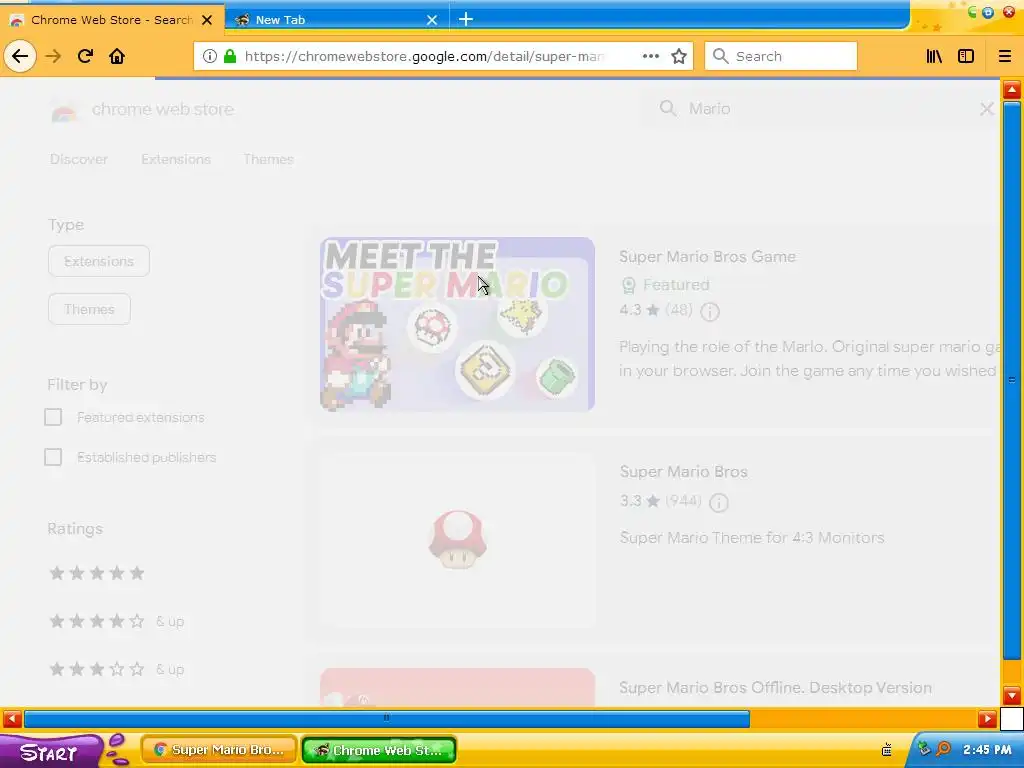
Task: Select the five star rating filter
Action: [x=97, y=573]
